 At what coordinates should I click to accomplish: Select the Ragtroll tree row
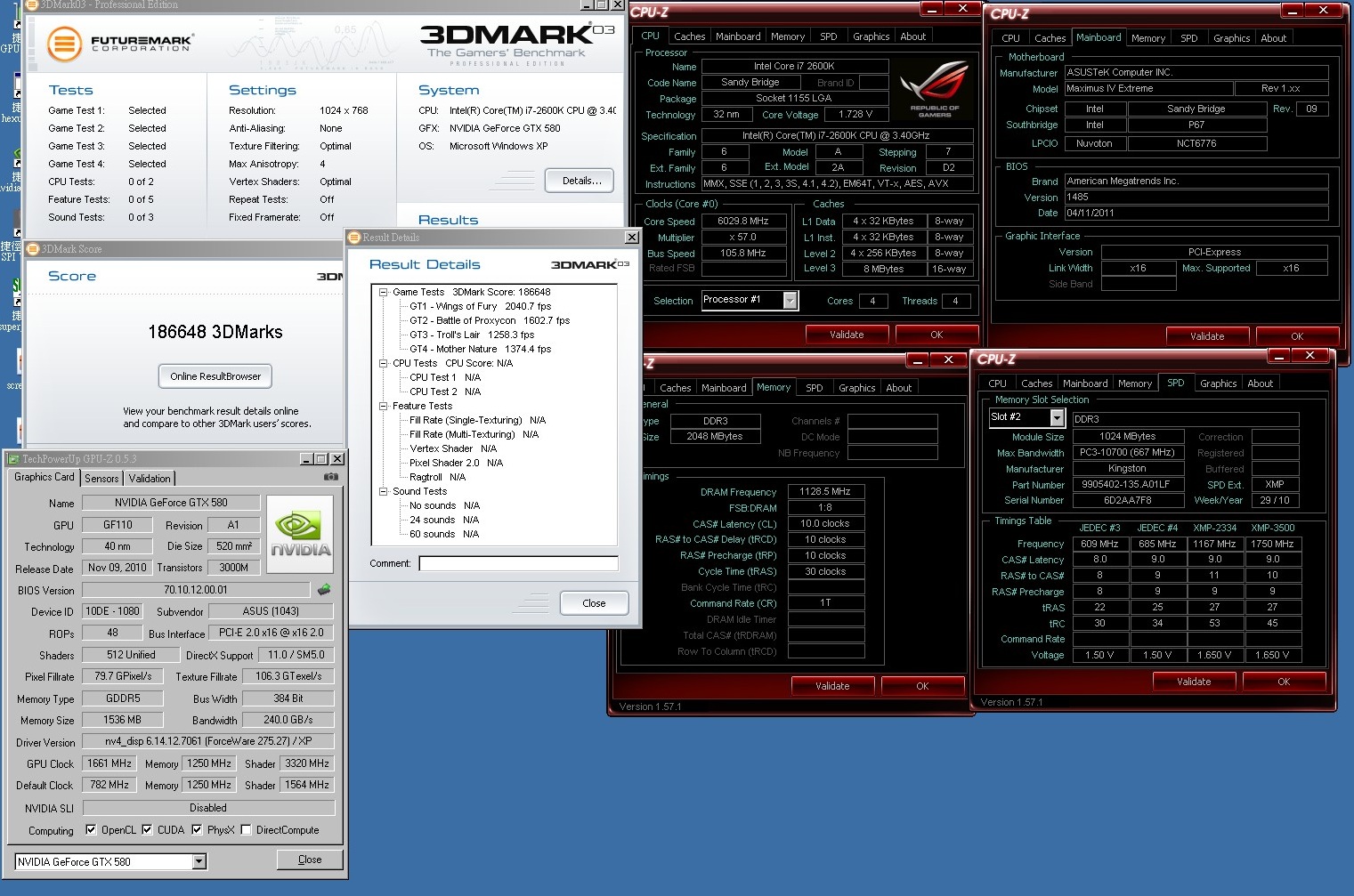(437, 477)
